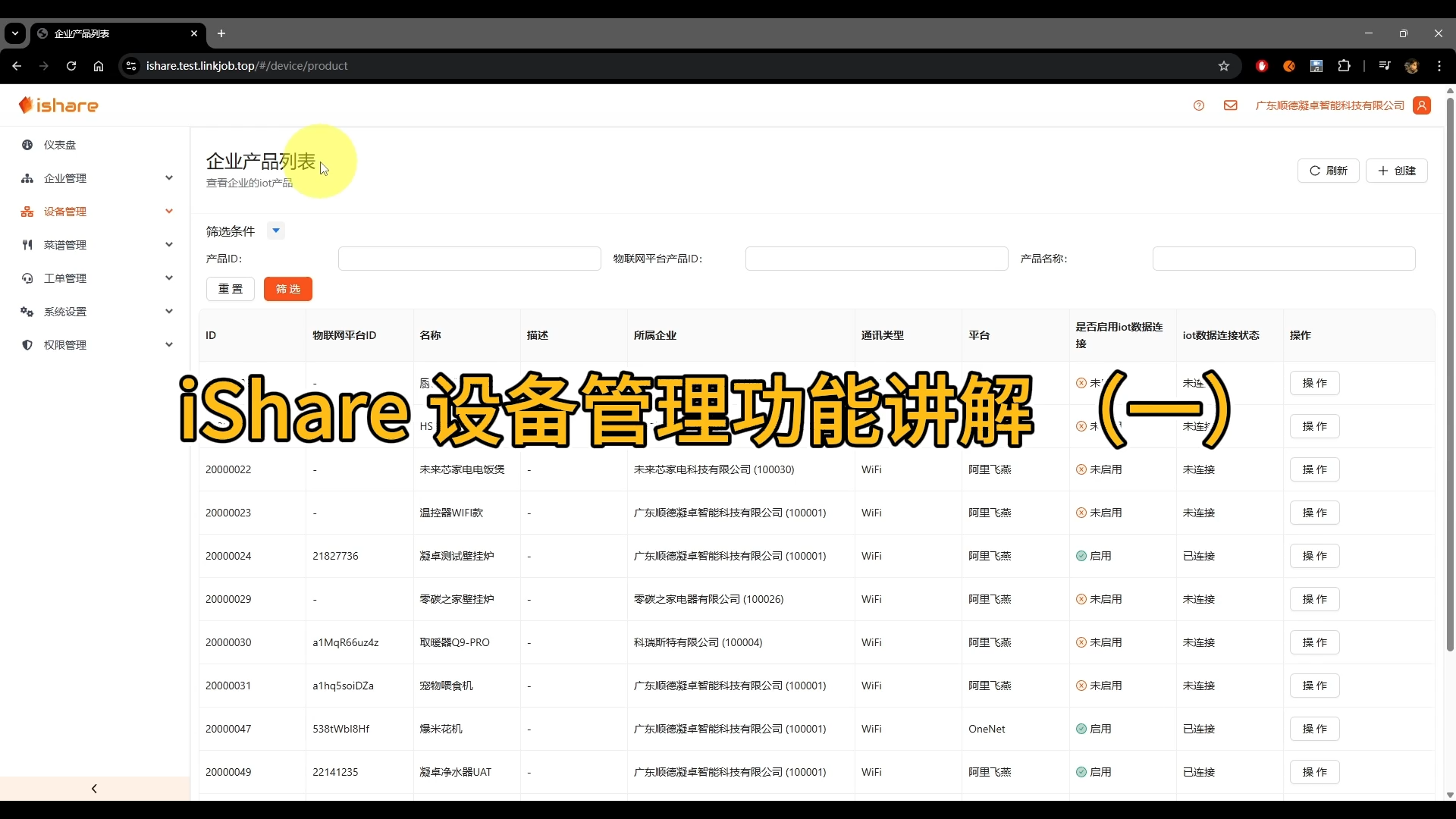The width and height of the screenshot is (1456, 819).
Task: Click the browser home icon
Action: click(x=99, y=66)
